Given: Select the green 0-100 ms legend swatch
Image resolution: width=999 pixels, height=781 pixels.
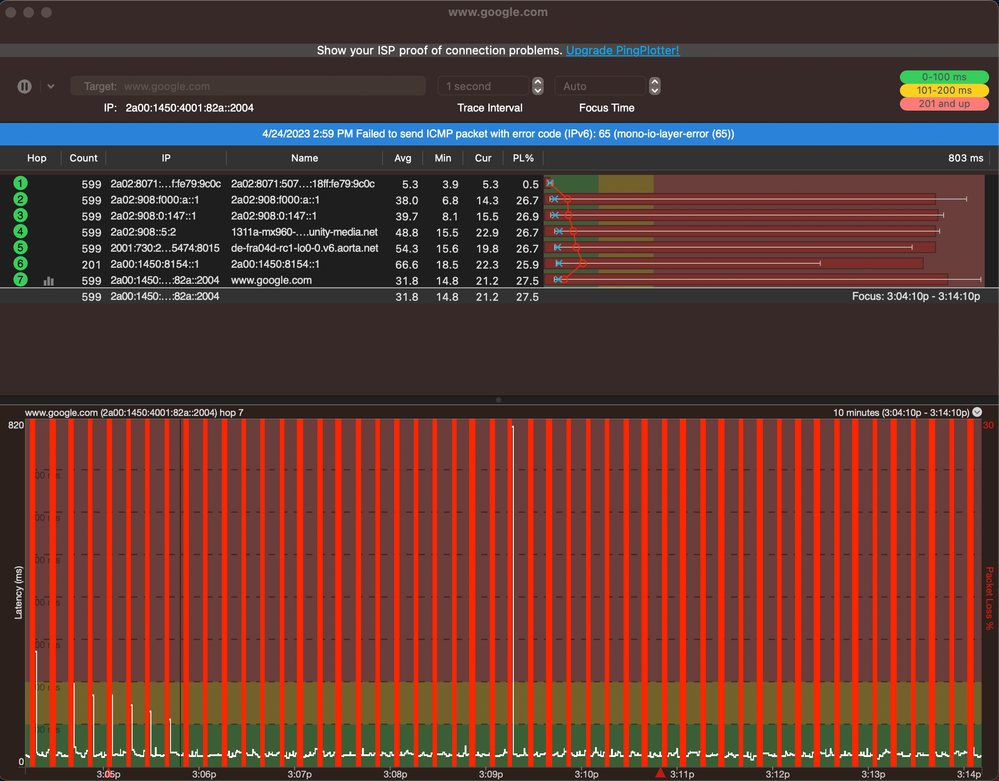Looking at the screenshot, I should pyautogui.click(x=943, y=77).
